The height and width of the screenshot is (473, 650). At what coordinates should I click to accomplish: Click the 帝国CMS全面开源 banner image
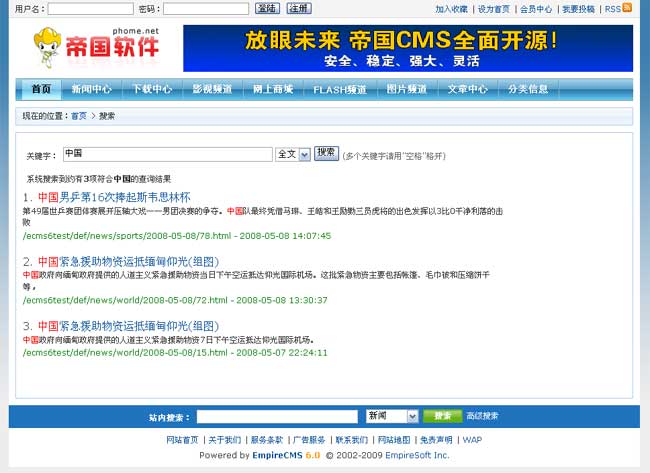click(x=408, y=48)
